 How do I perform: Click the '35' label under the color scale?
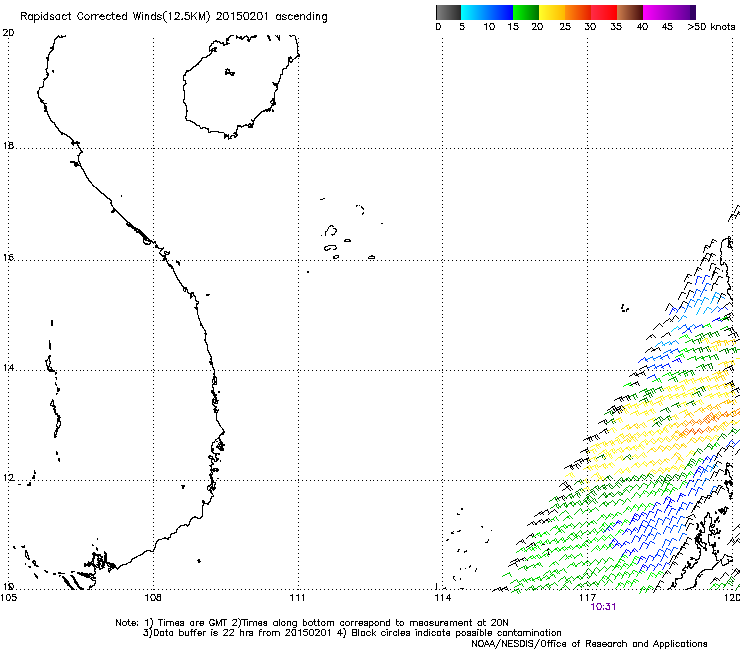coord(616,27)
